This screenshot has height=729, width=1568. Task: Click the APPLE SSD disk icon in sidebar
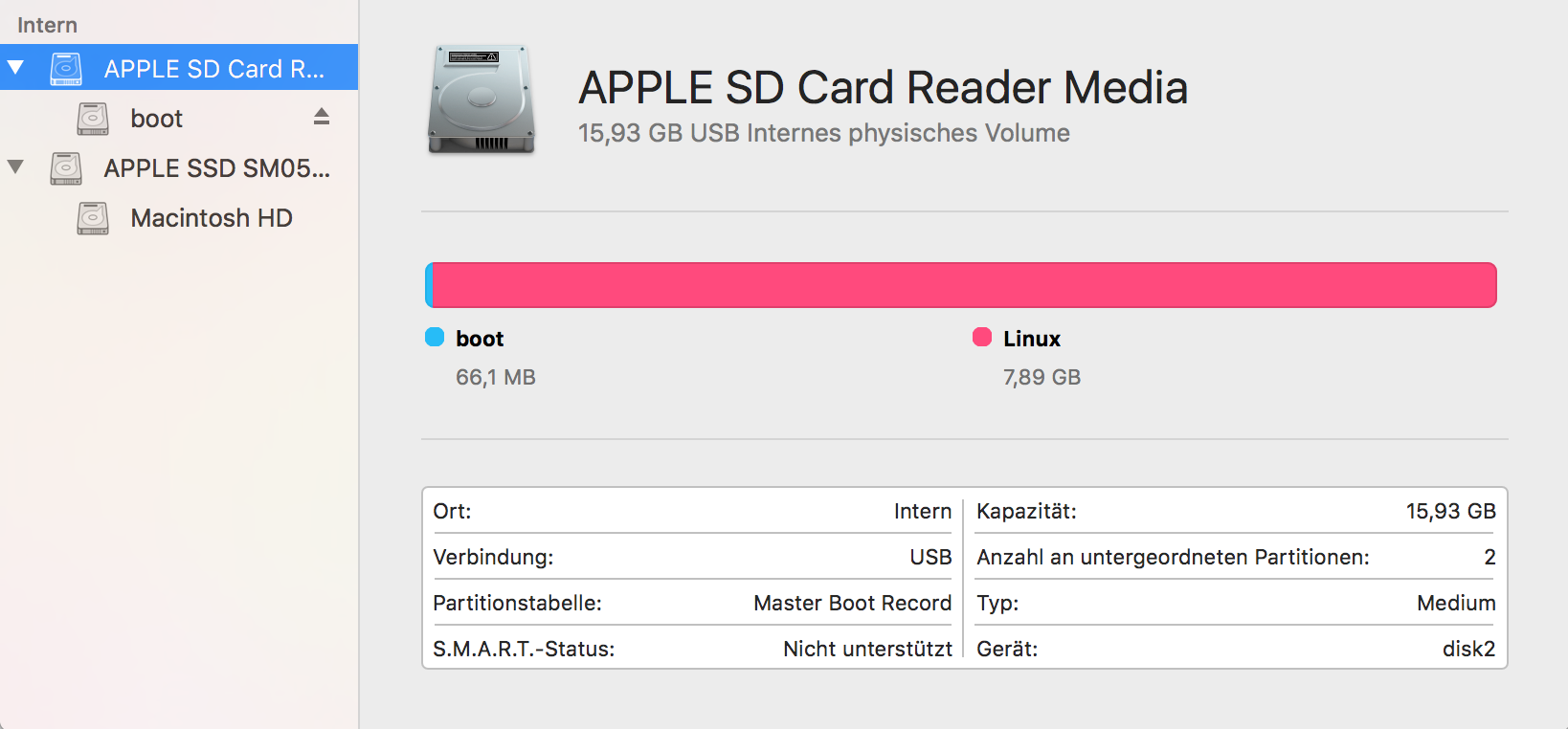[66, 168]
